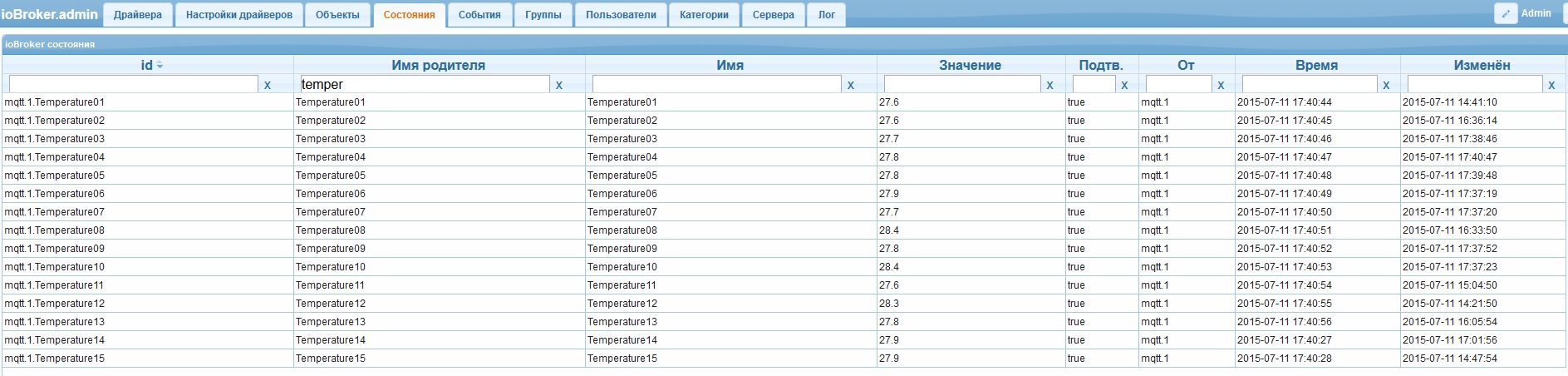Focus parent name filter containing 'temper'

click(425, 84)
